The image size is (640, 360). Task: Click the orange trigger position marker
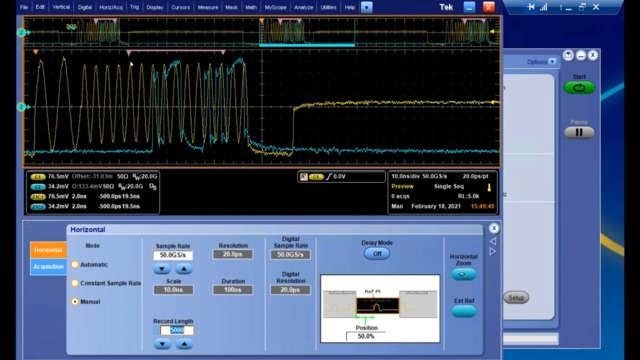(36, 52)
